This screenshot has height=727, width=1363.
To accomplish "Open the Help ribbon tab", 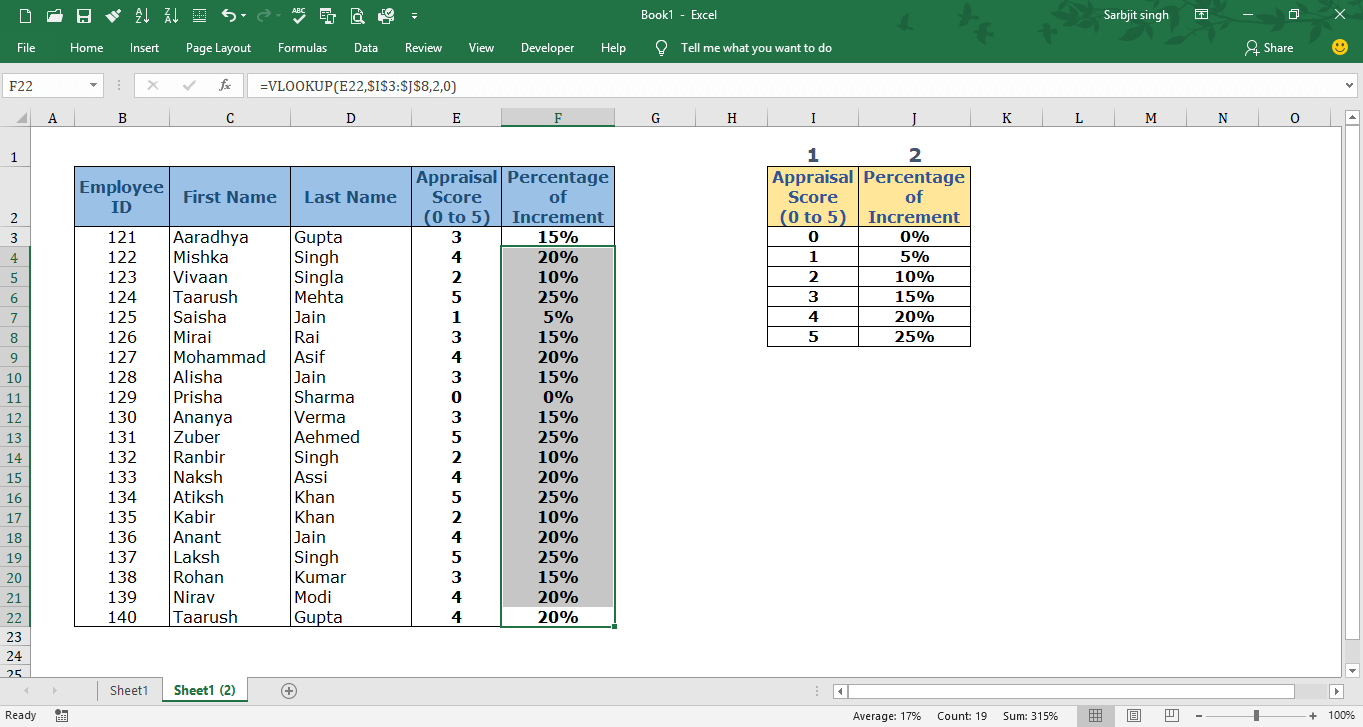I will click(613, 48).
